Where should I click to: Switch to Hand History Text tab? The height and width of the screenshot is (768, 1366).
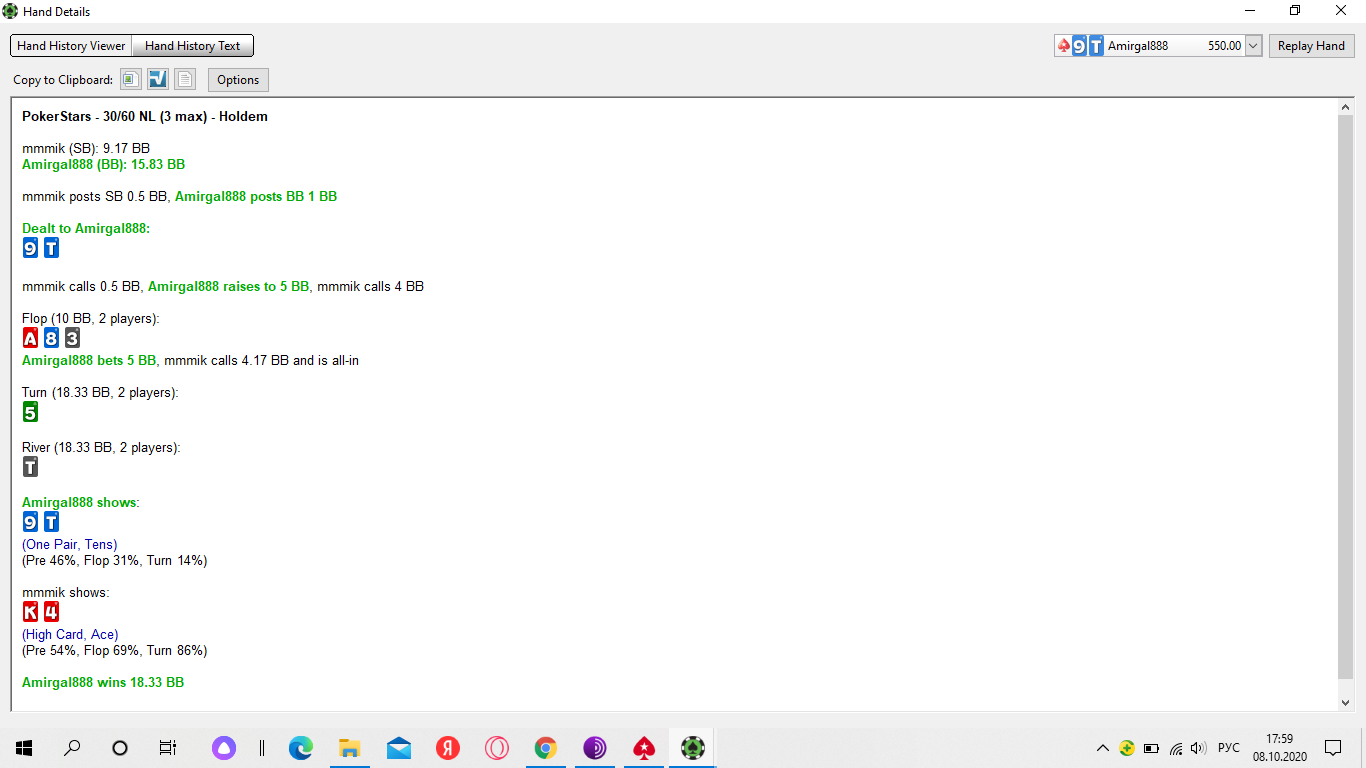coord(193,46)
